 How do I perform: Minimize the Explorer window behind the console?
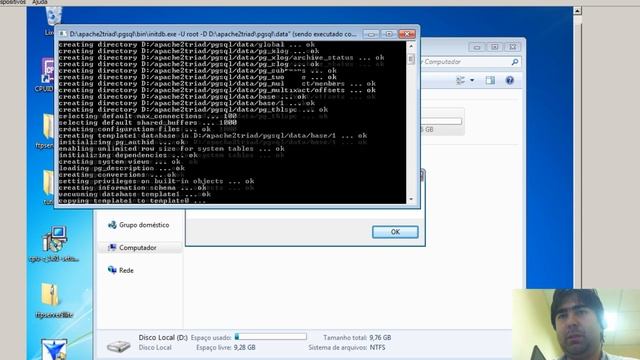pyautogui.click(x=477, y=47)
